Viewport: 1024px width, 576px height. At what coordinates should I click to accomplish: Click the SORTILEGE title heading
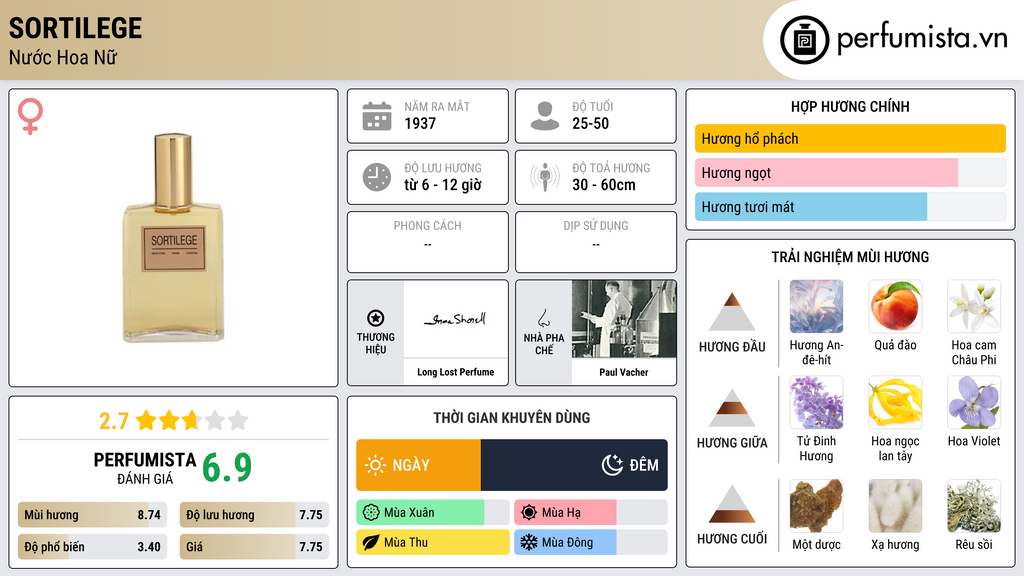pos(75,28)
